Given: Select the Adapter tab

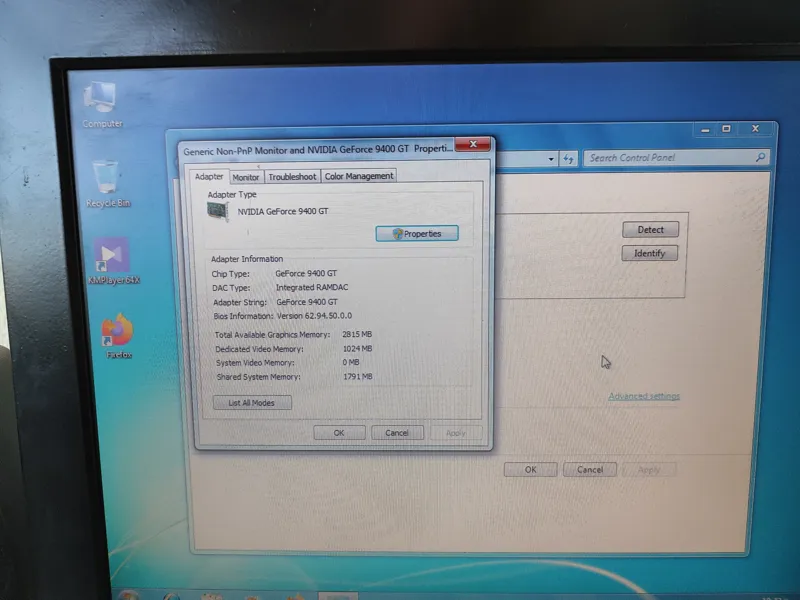Looking at the screenshot, I should click(209, 177).
